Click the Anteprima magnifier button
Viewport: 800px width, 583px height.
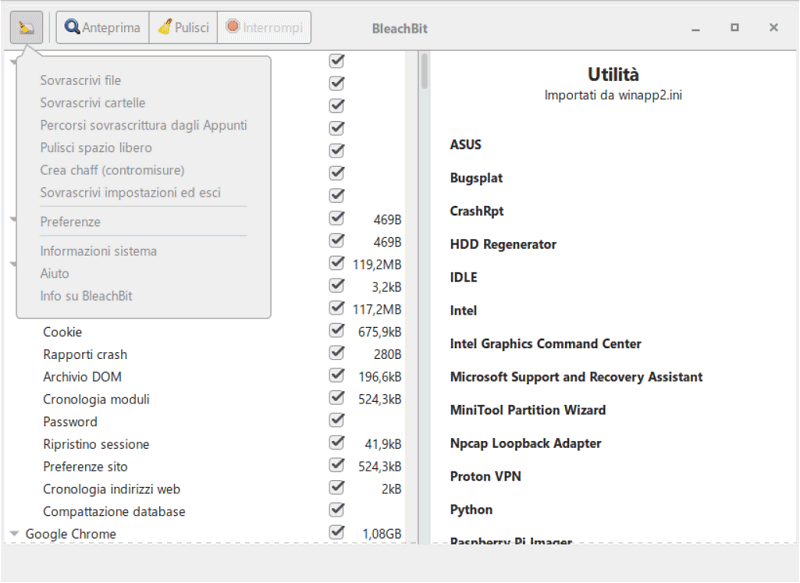pos(103,27)
